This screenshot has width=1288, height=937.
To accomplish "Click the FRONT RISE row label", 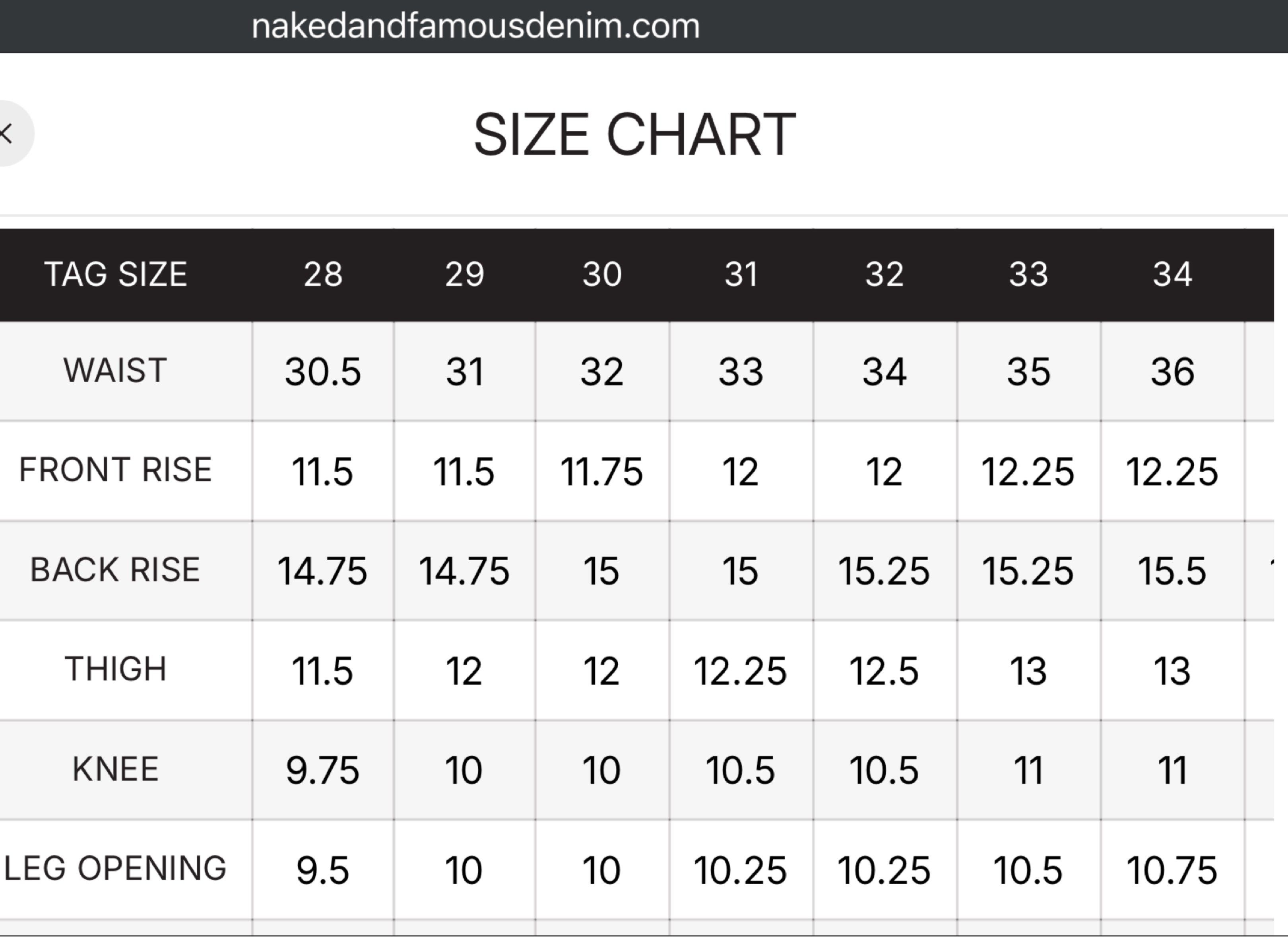I will click(115, 470).
